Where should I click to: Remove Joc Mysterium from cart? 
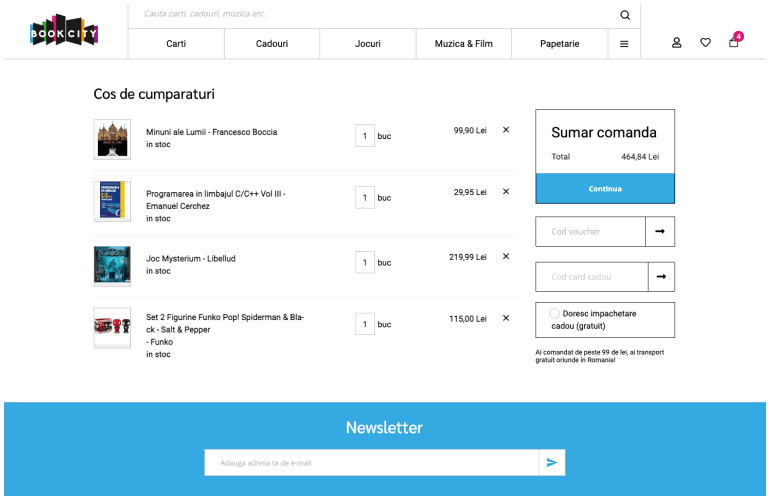click(506, 257)
